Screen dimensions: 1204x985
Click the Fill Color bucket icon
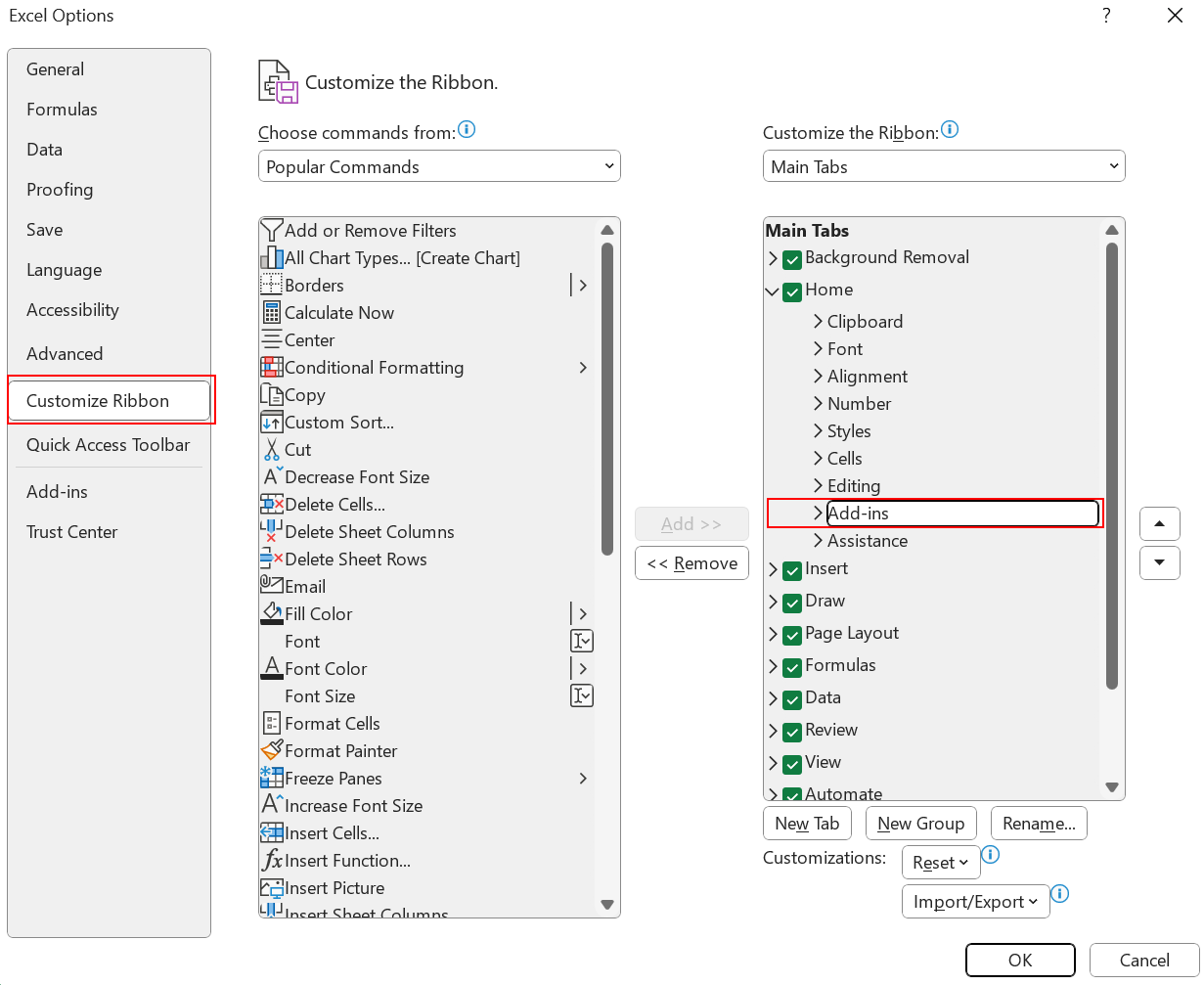[271, 614]
